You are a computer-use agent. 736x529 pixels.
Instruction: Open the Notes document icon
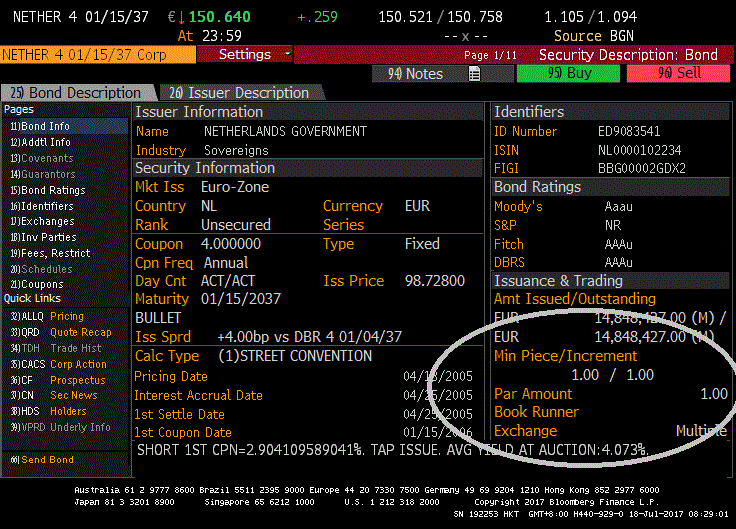(x=475, y=74)
